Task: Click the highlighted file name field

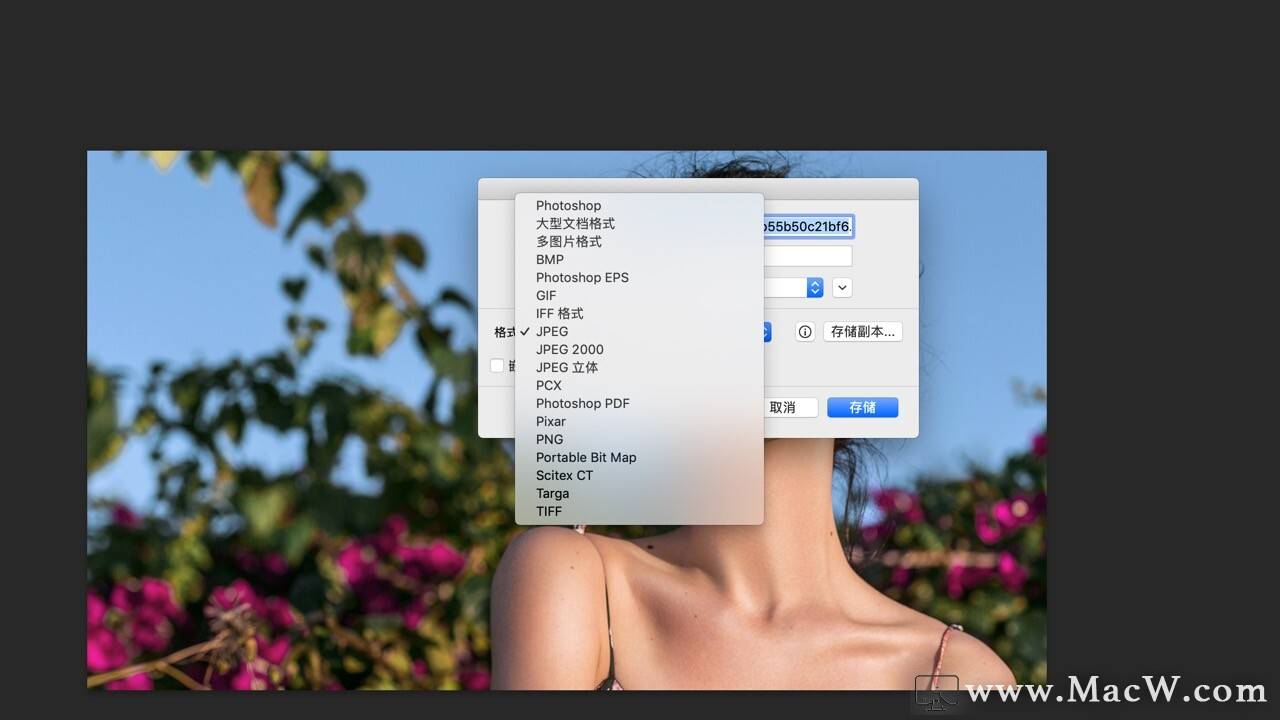Action: pos(808,227)
